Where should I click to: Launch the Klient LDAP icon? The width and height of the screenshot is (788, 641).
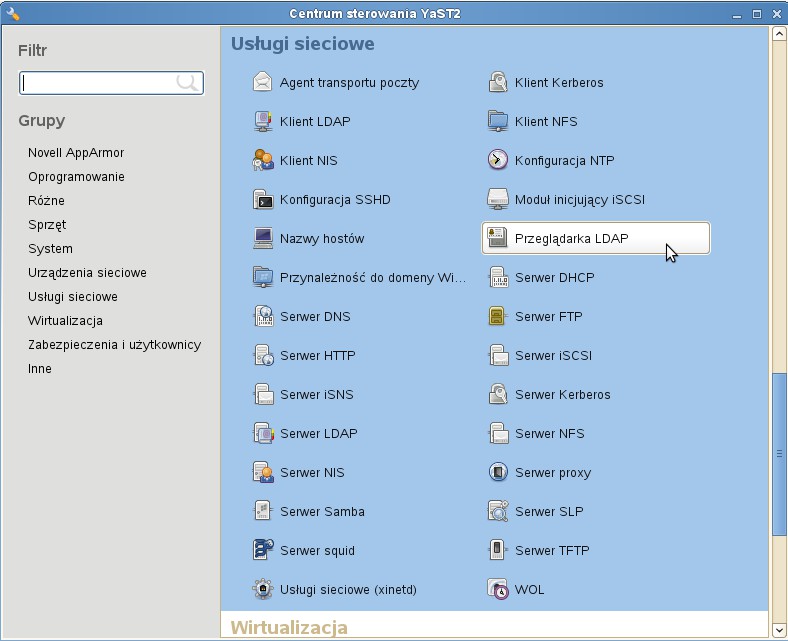262,122
